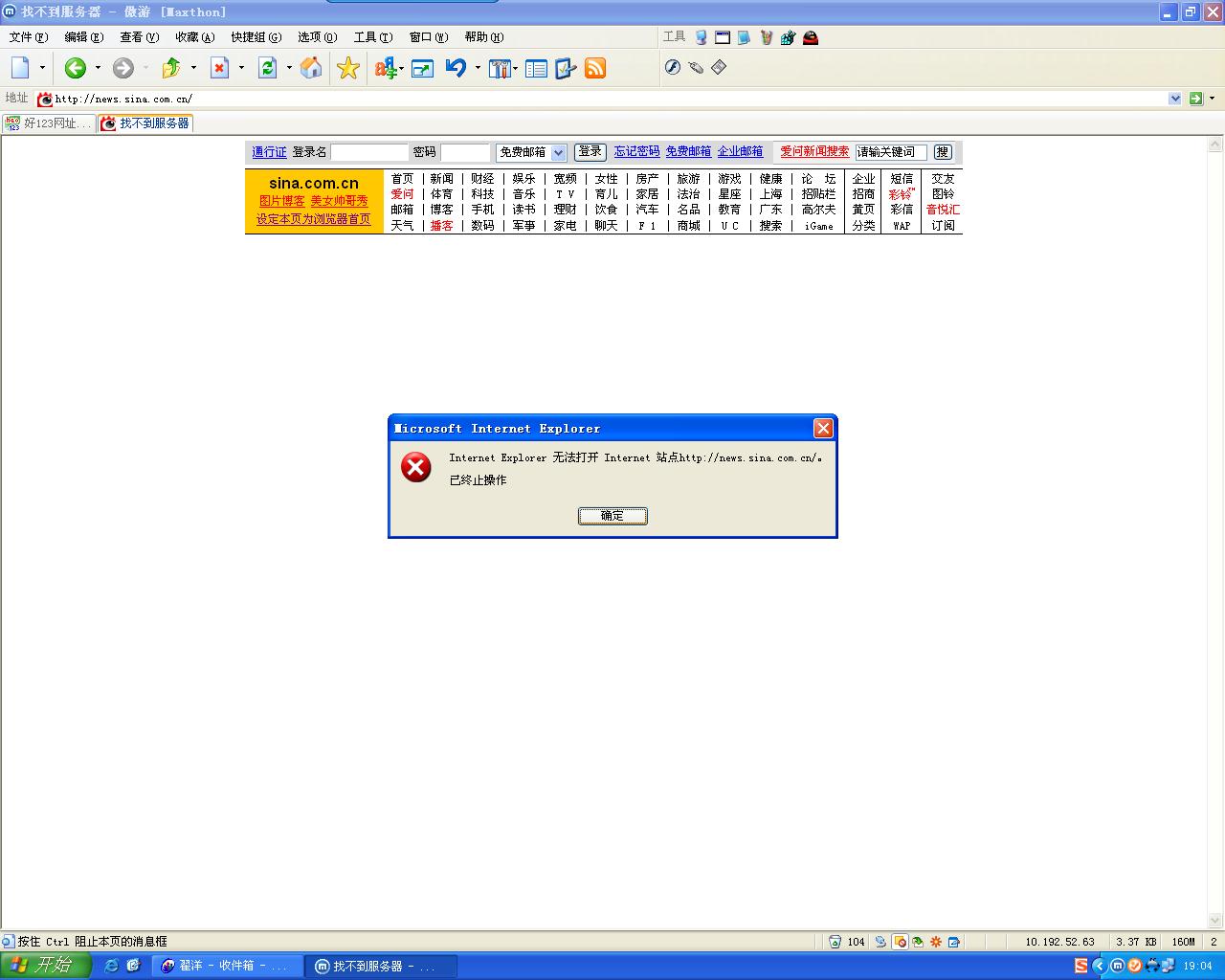Image resolution: width=1225 pixels, height=980 pixels.
Task: Open the 编辑(E) menu
Action: pyautogui.click(x=84, y=37)
